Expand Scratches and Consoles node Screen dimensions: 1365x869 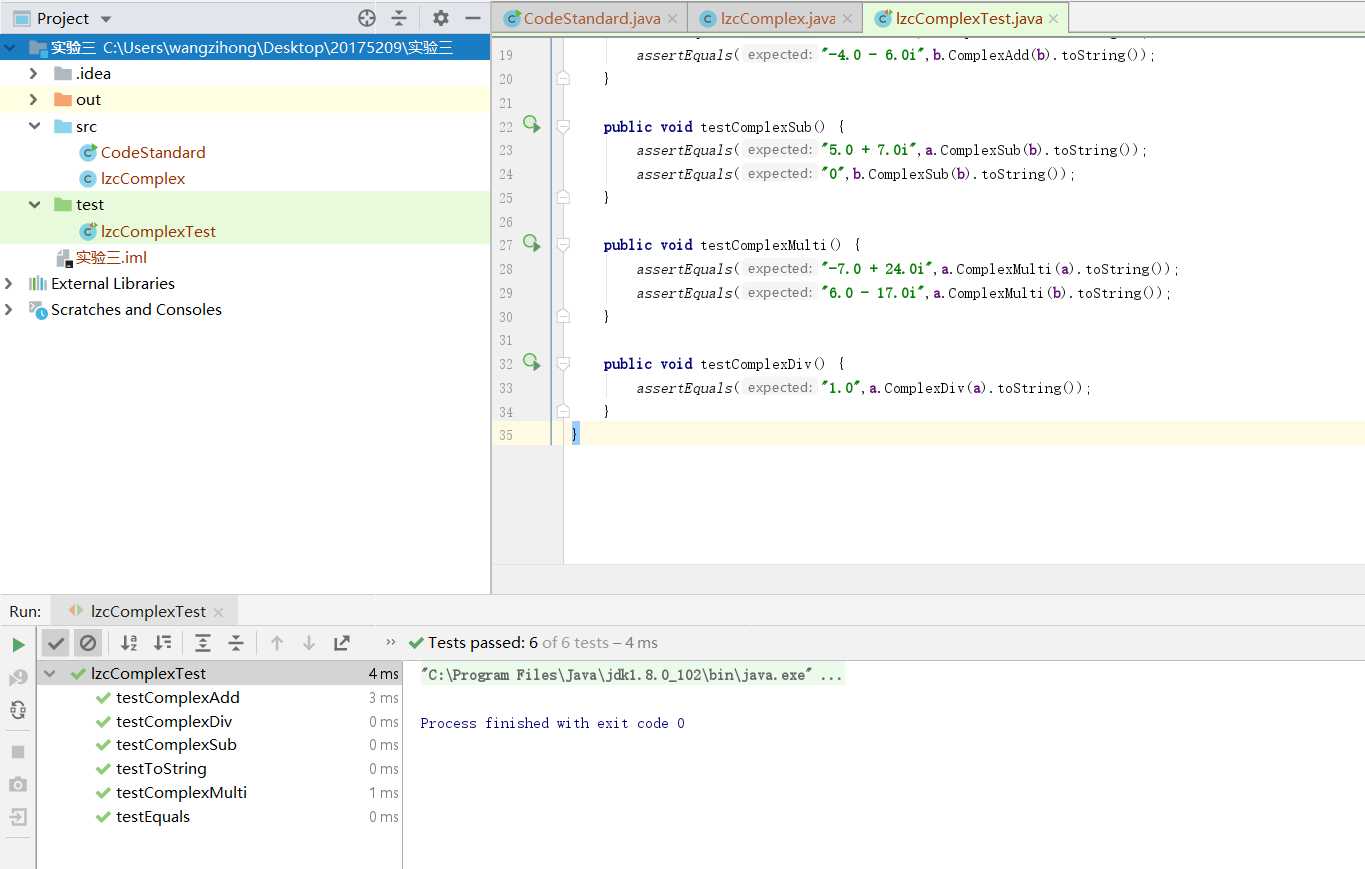coord(10,309)
